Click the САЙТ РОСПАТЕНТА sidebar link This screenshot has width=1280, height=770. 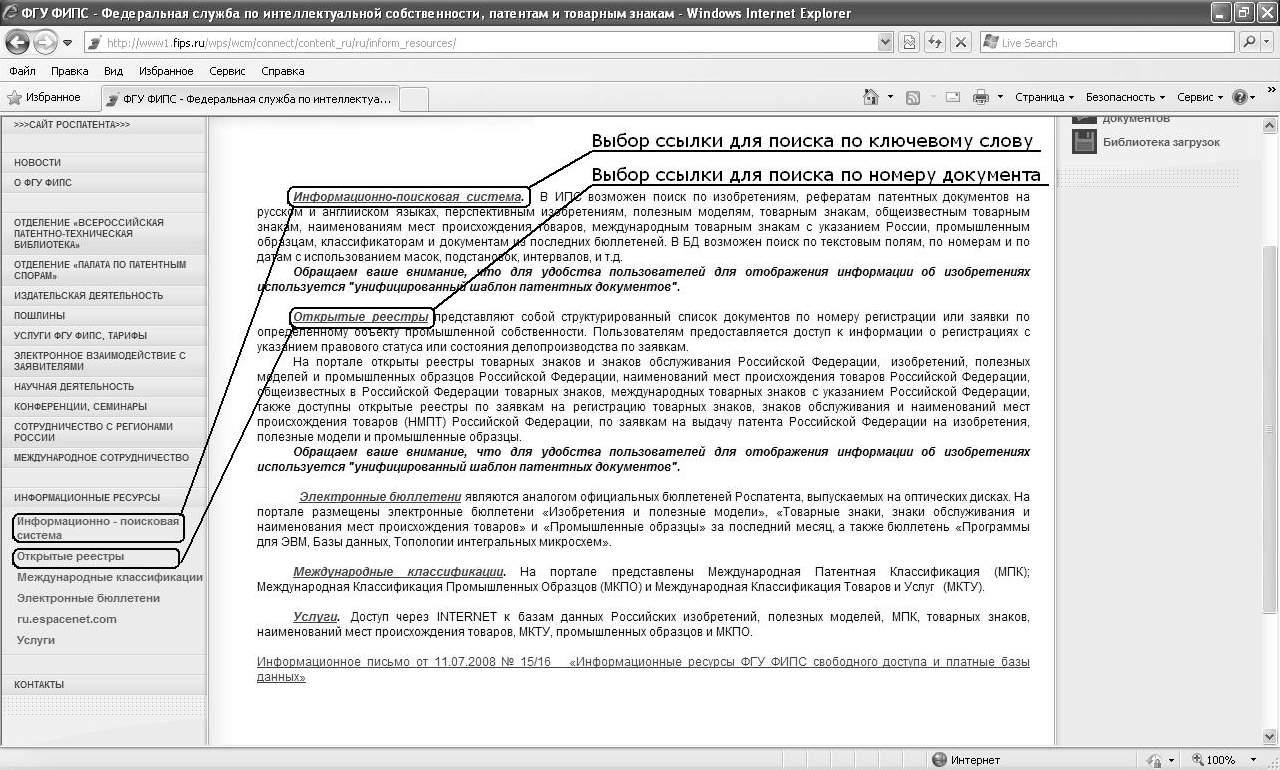coord(72,125)
